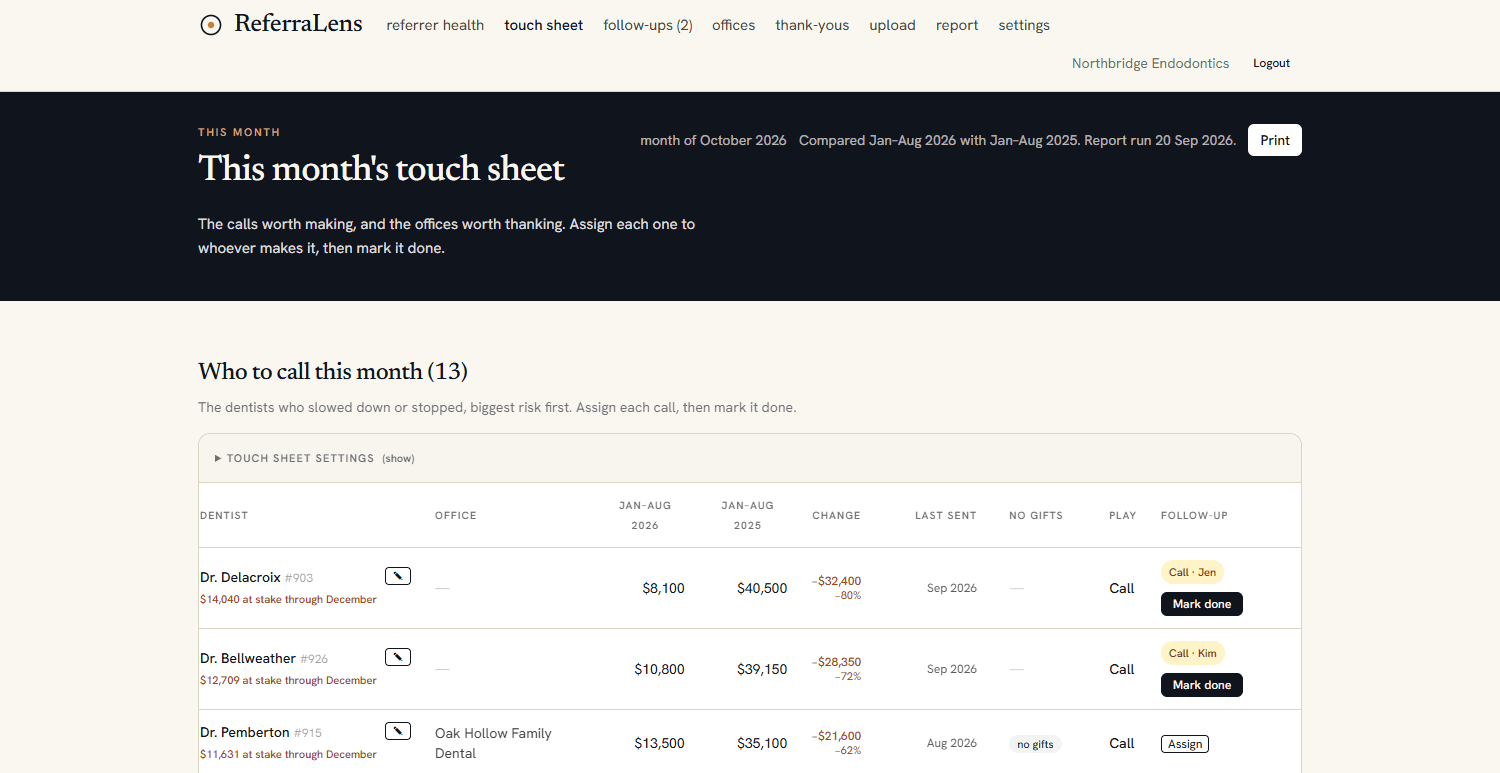Click Dr. Delacroix's $8,100 Jan-Aug 2026 value
The width and height of the screenshot is (1500, 773).
(x=664, y=588)
